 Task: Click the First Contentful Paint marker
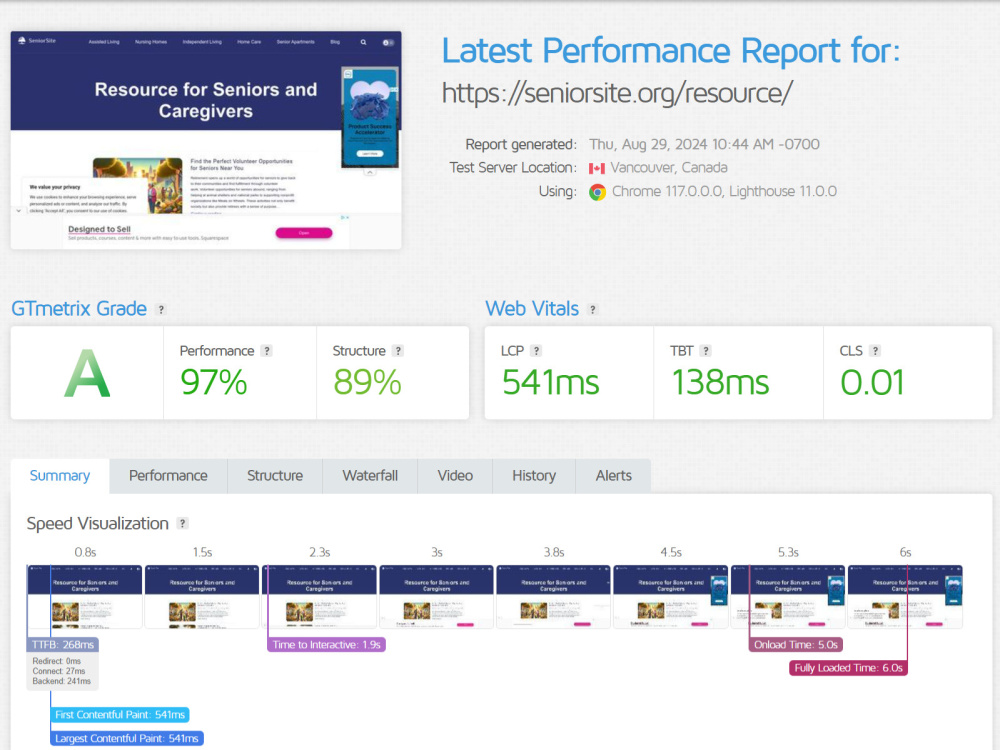click(x=120, y=715)
